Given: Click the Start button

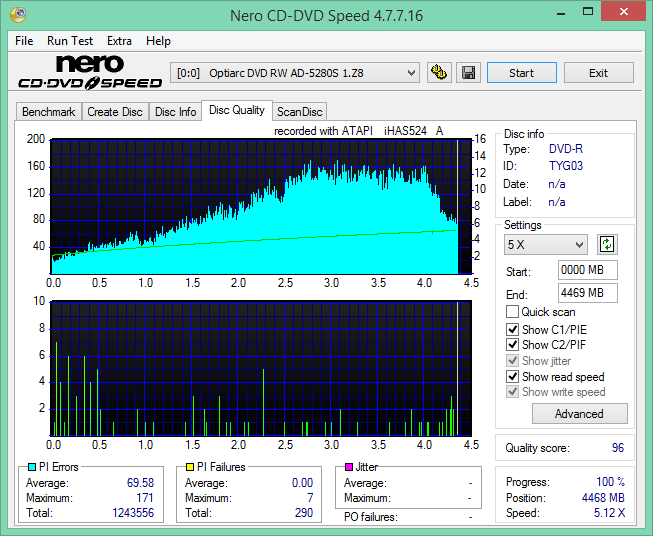Looking at the screenshot, I should pos(521,73).
